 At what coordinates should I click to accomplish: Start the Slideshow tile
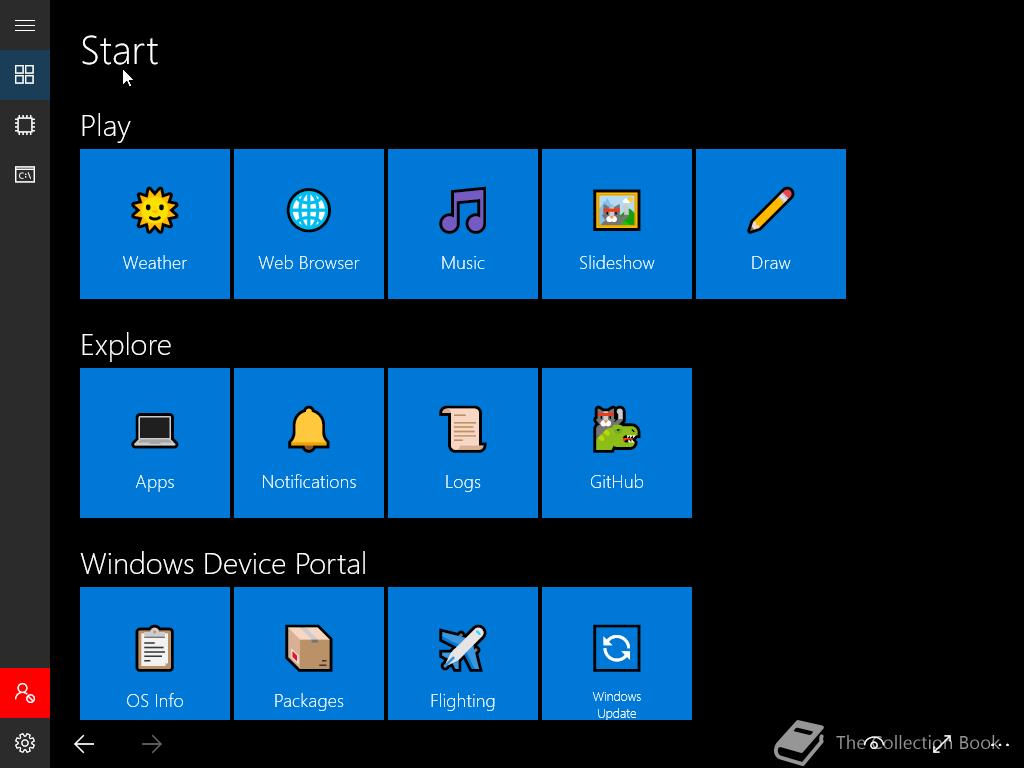[617, 224]
